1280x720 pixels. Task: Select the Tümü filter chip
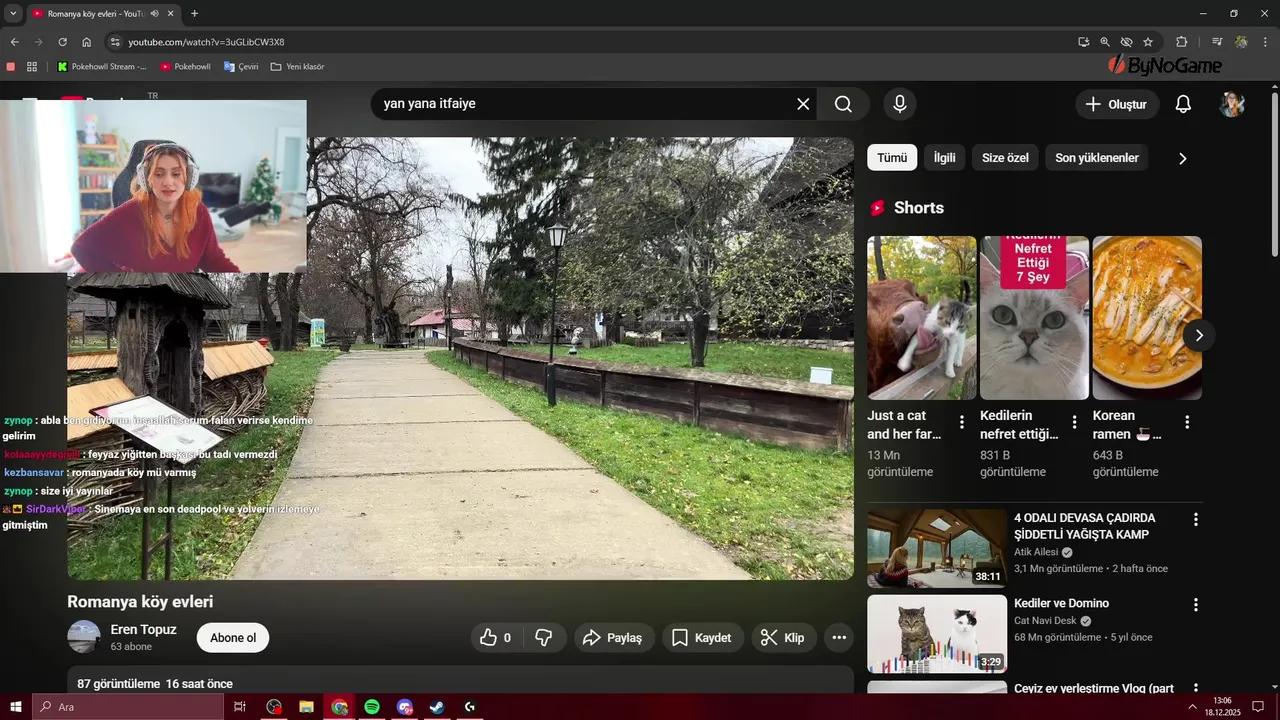coord(892,158)
